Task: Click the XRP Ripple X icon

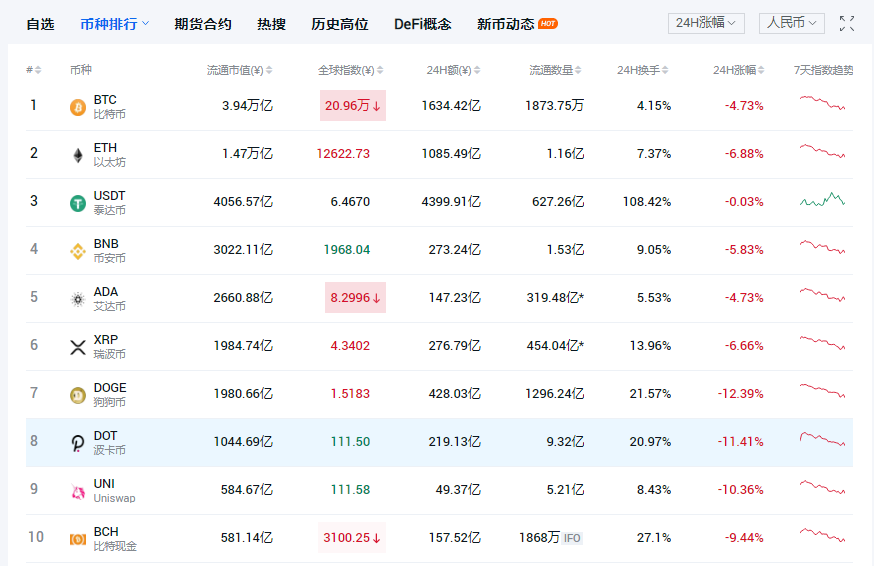Action: point(77,347)
